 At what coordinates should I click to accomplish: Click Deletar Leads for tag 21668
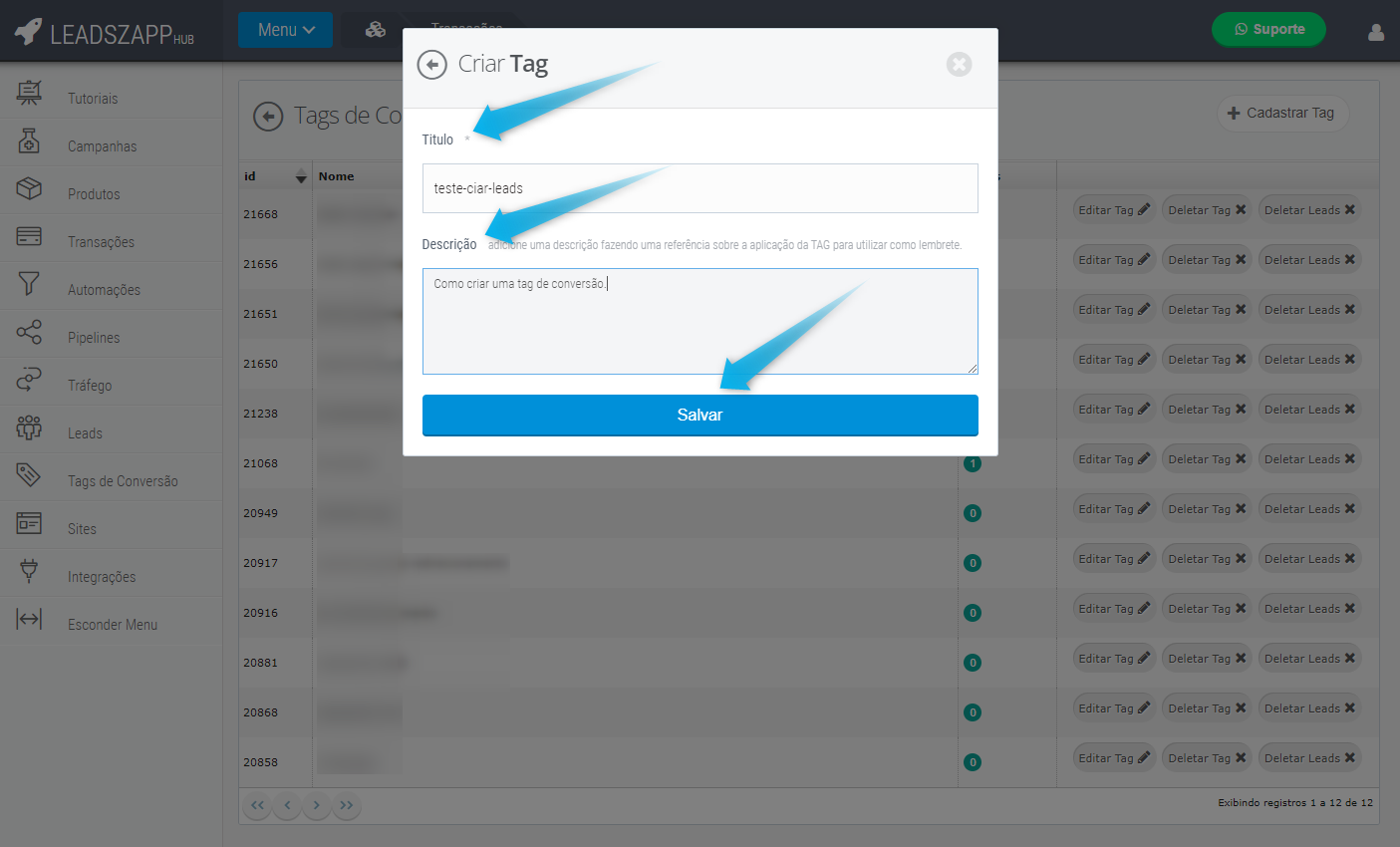pyautogui.click(x=1309, y=210)
